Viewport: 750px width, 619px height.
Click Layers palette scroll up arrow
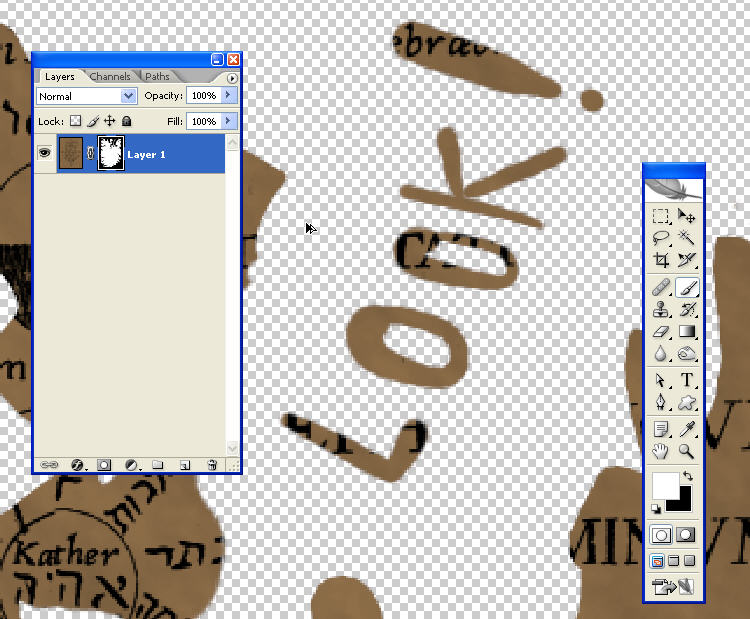pyautogui.click(x=232, y=143)
